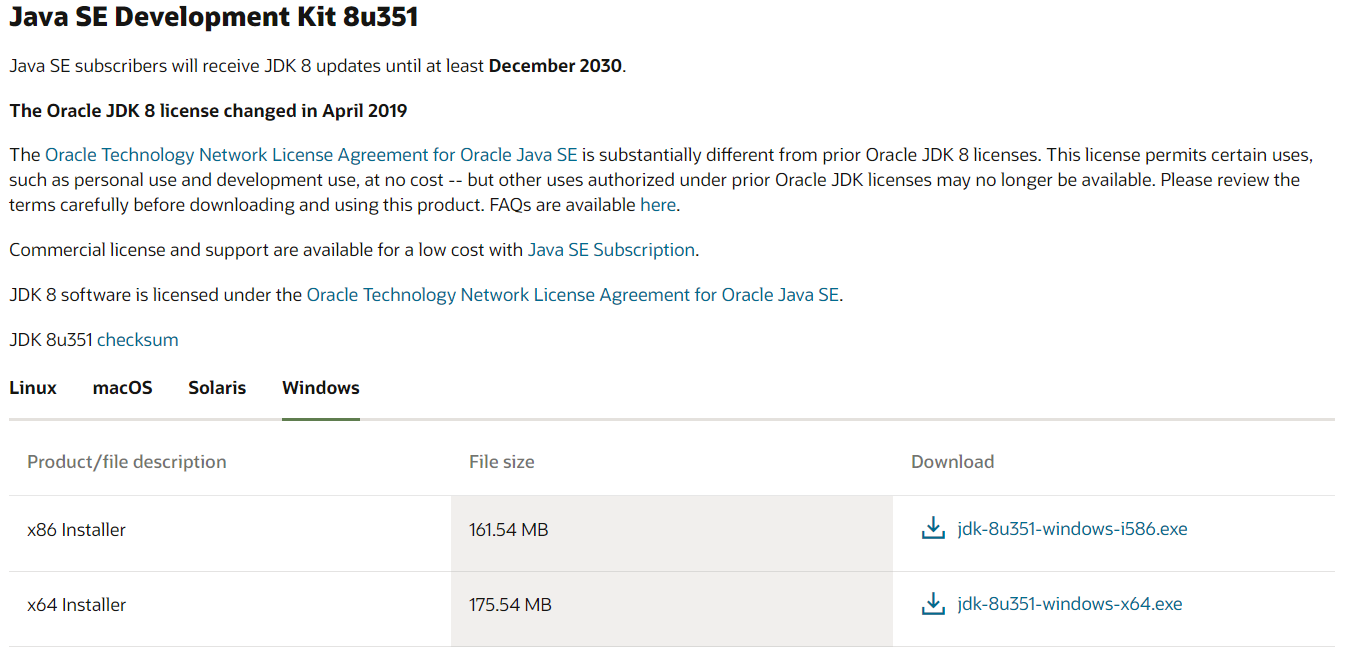Click download icon for jdk-8u351-windows-x64.exe

tap(932, 604)
